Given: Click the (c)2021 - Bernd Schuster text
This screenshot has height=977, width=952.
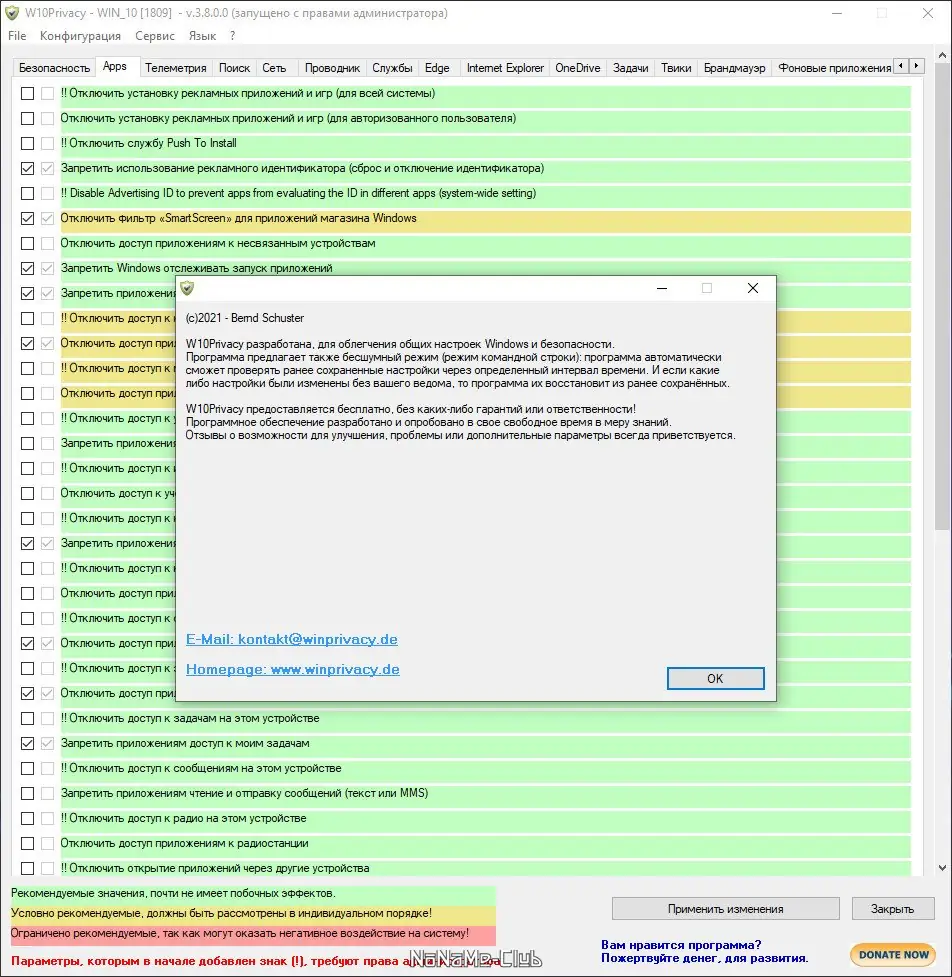Looking at the screenshot, I should tap(245, 318).
